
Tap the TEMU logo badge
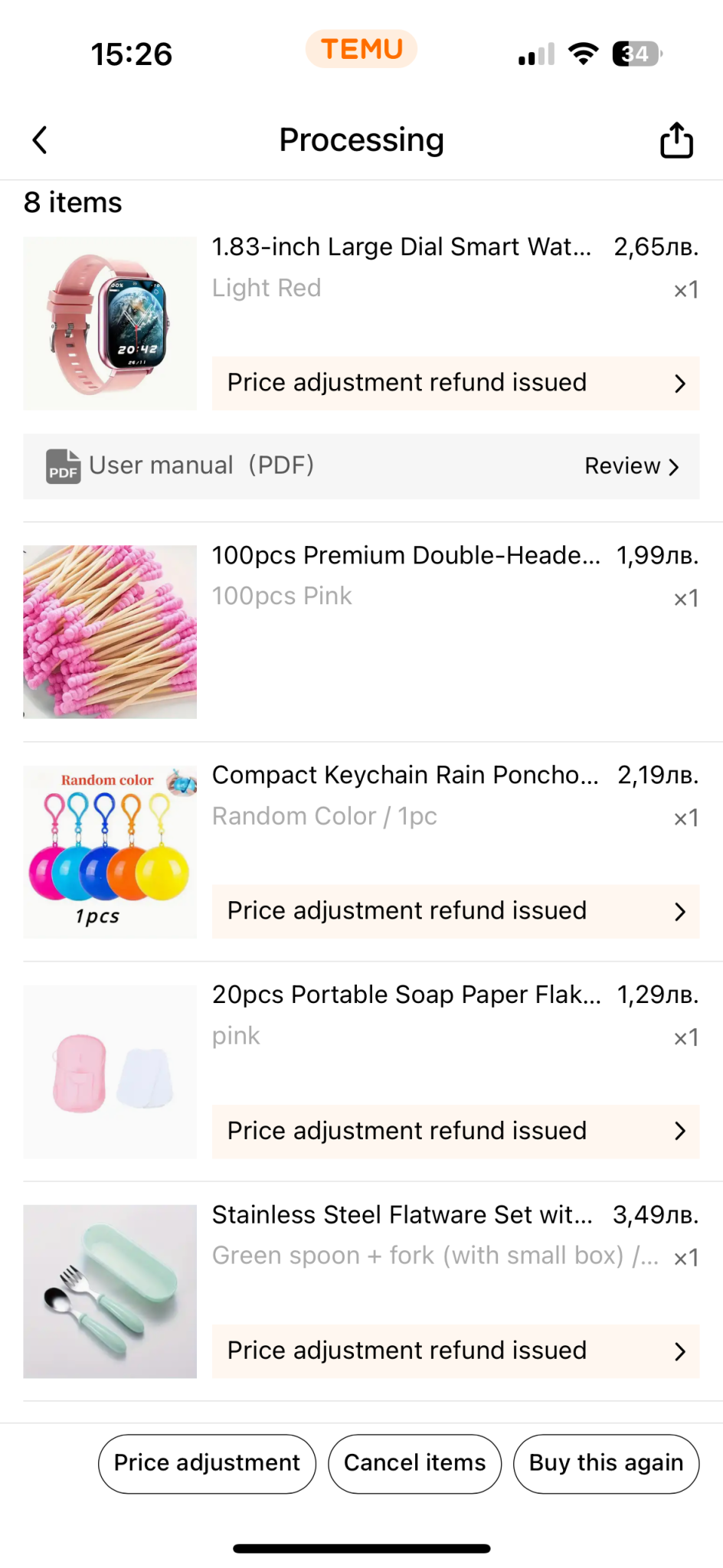361,49
